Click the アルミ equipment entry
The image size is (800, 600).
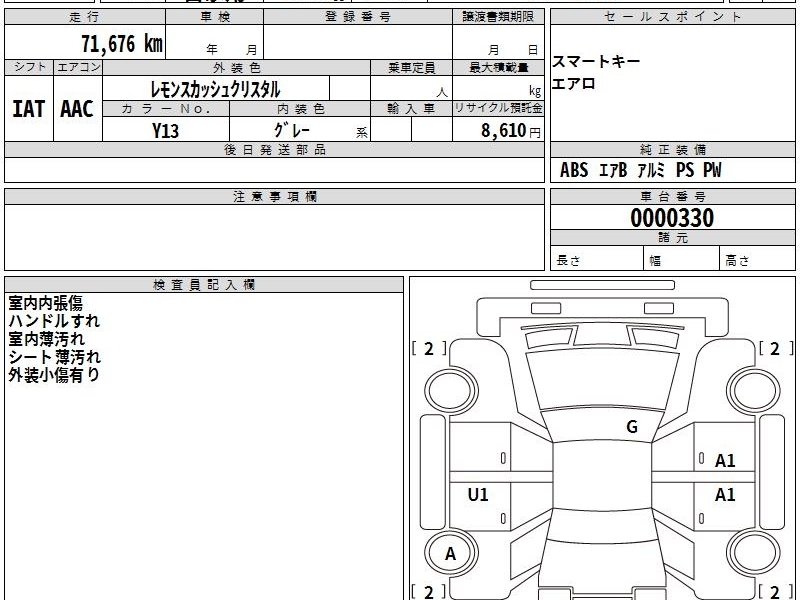(652, 170)
